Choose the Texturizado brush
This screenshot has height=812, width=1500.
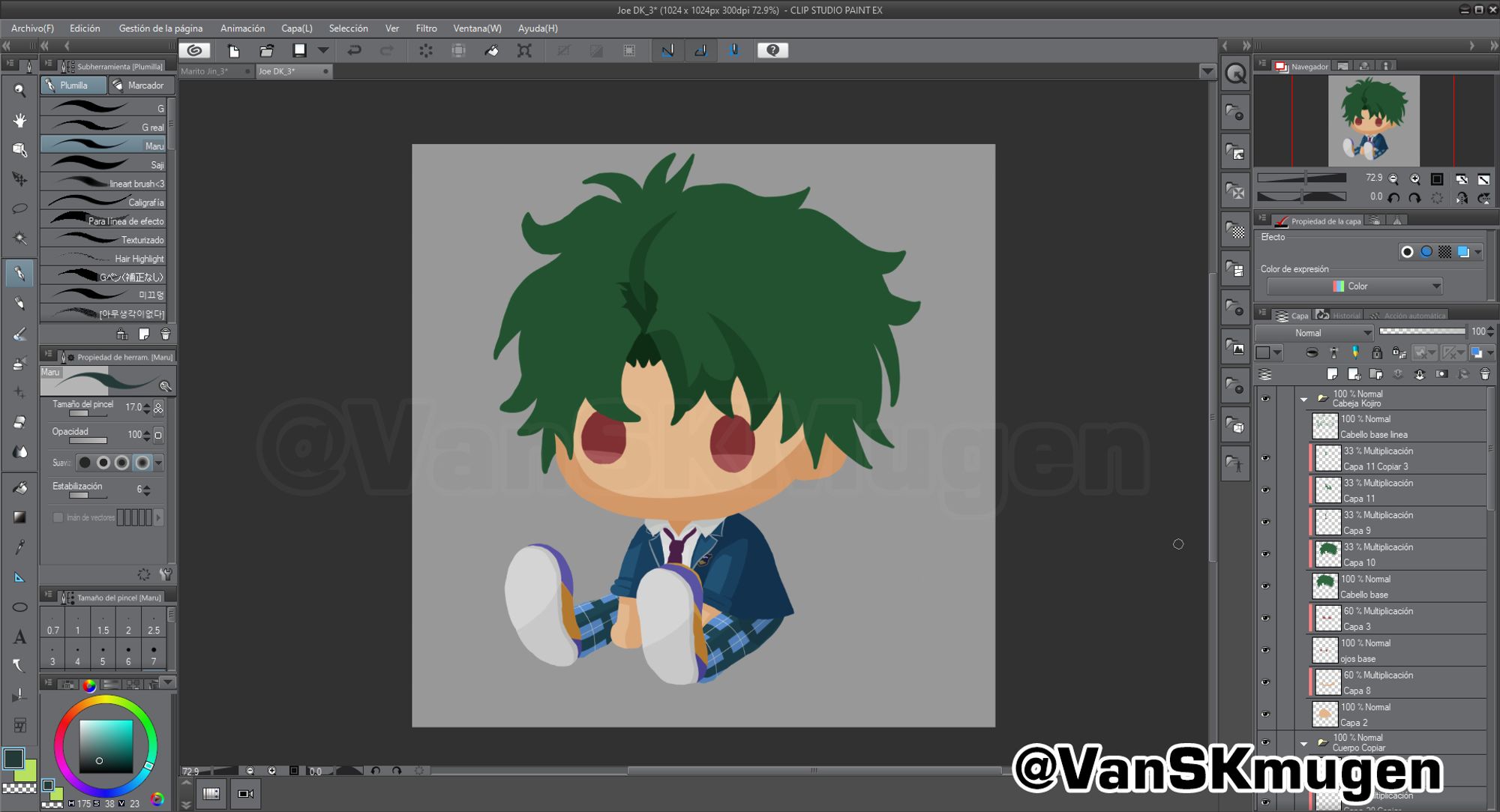pyautogui.click(x=103, y=239)
